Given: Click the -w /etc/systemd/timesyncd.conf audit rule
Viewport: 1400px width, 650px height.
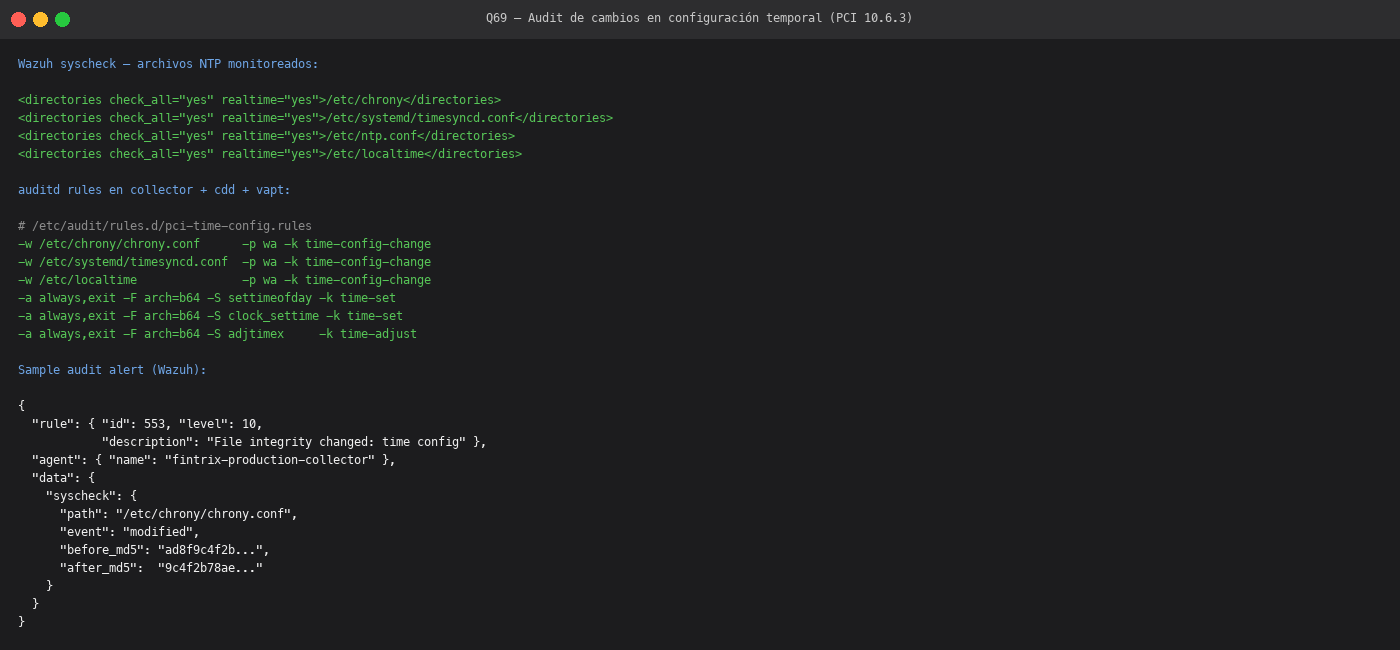Looking at the screenshot, I should 224,262.
